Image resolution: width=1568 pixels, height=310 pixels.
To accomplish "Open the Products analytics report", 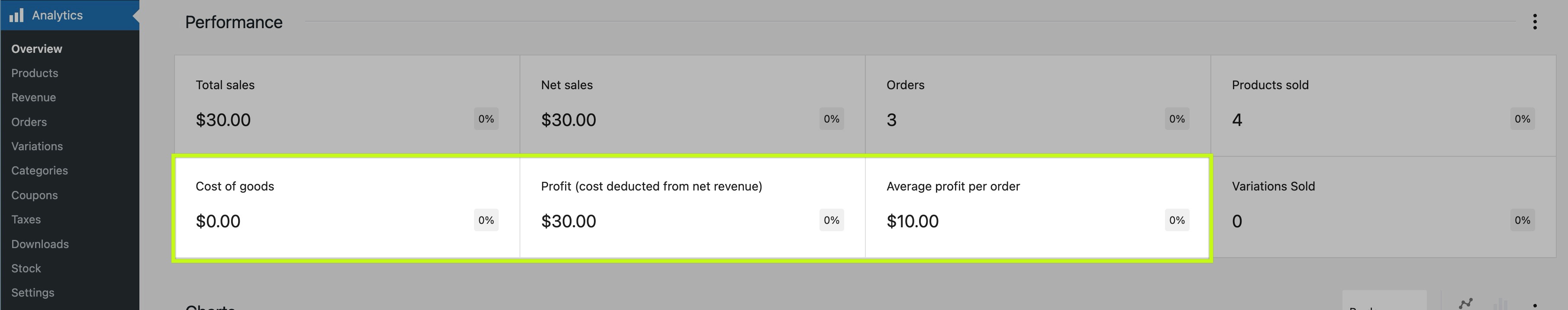I will [35, 73].
